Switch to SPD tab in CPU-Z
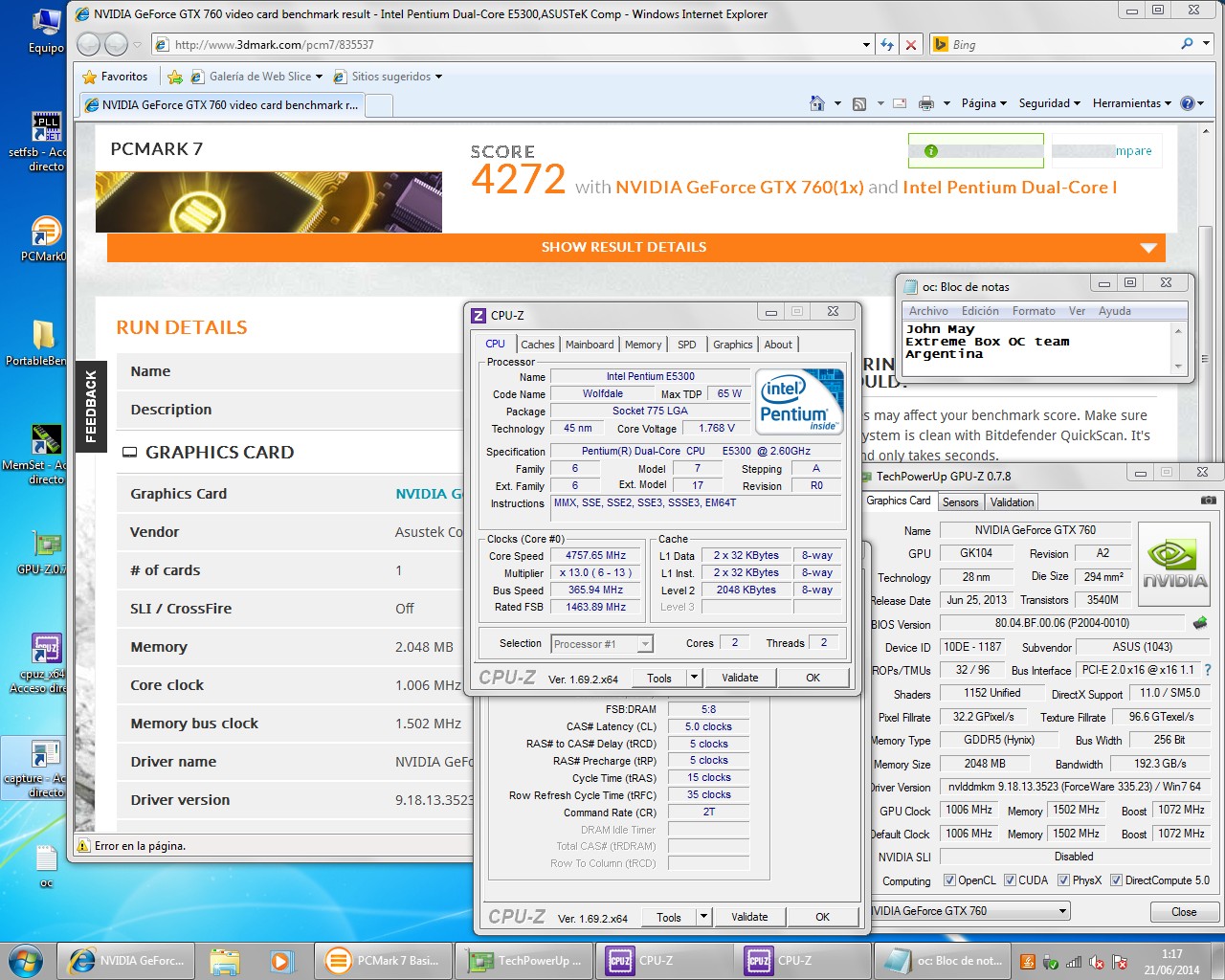Screen dimensions: 1225x980 [687, 345]
